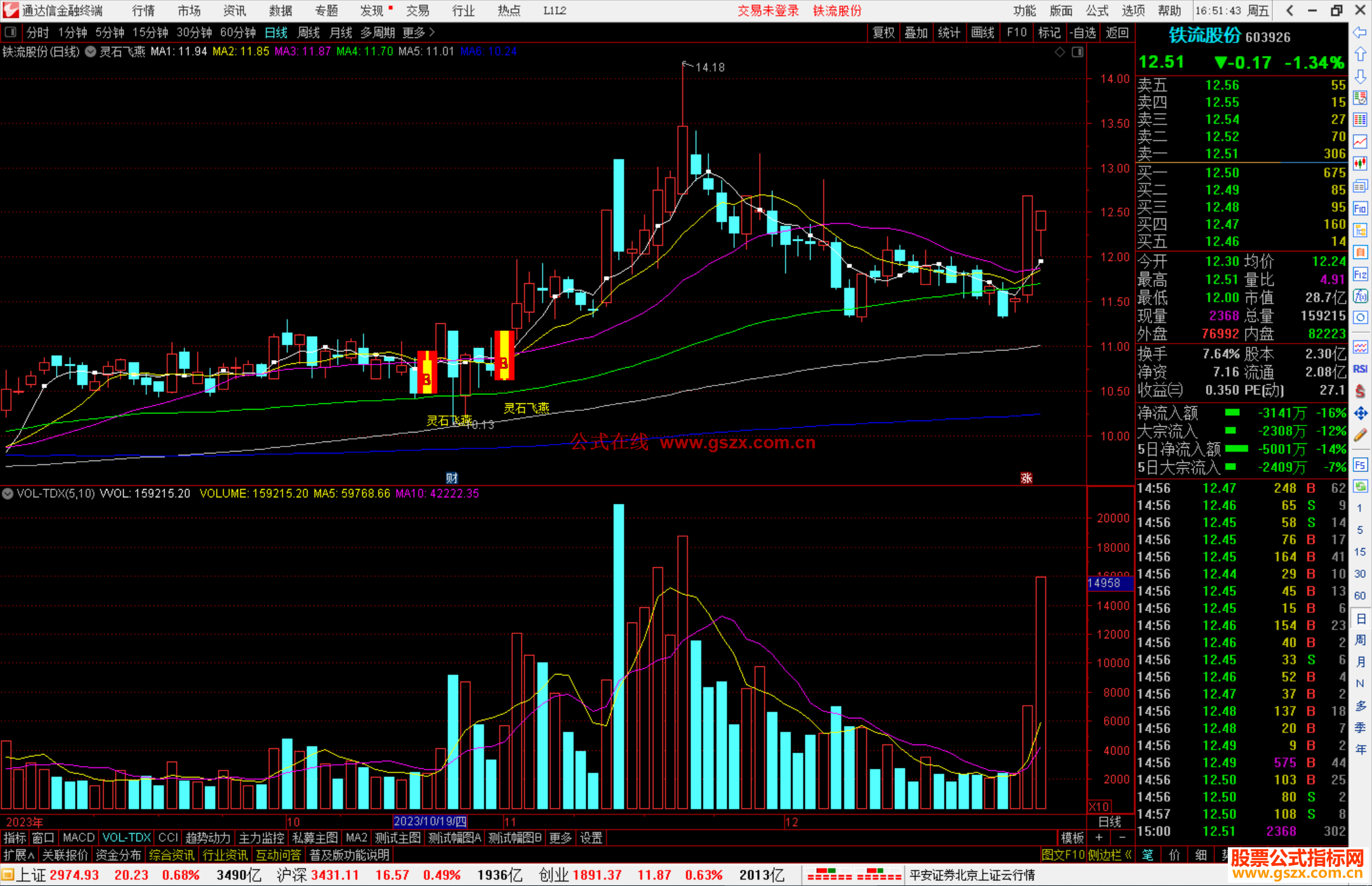Viewport: 1372px width, 886px height.
Task: Open the 交易 menu
Action: pyautogui.click(x=418, y=11)
